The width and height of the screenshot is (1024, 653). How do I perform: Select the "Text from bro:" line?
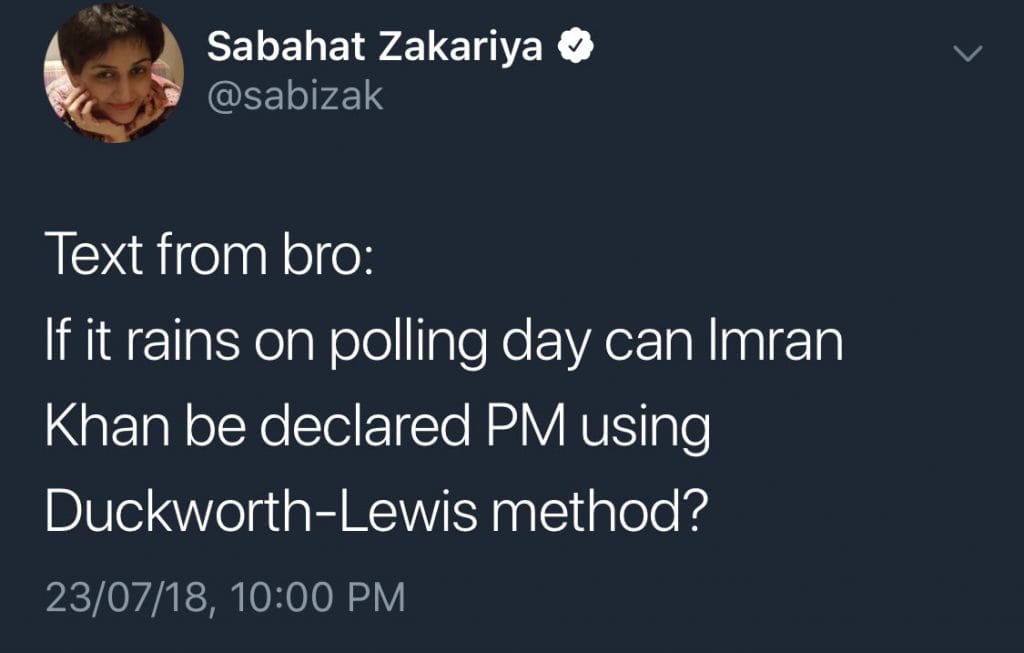click(208, 257)
